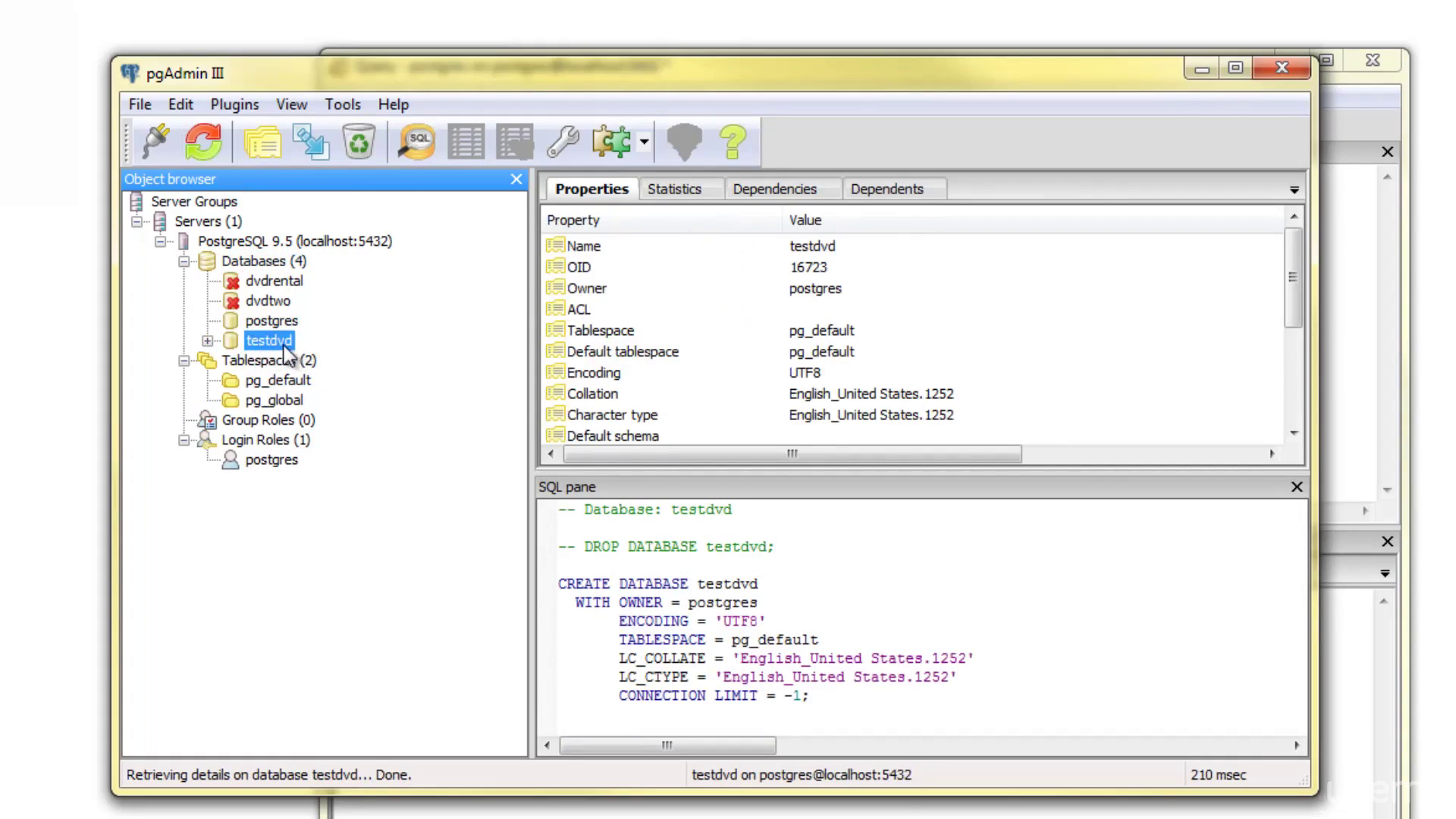Select the postgres login role entry
This screenshot has height=819, width=1456.
pyautogui.click(x=271, y=459)
